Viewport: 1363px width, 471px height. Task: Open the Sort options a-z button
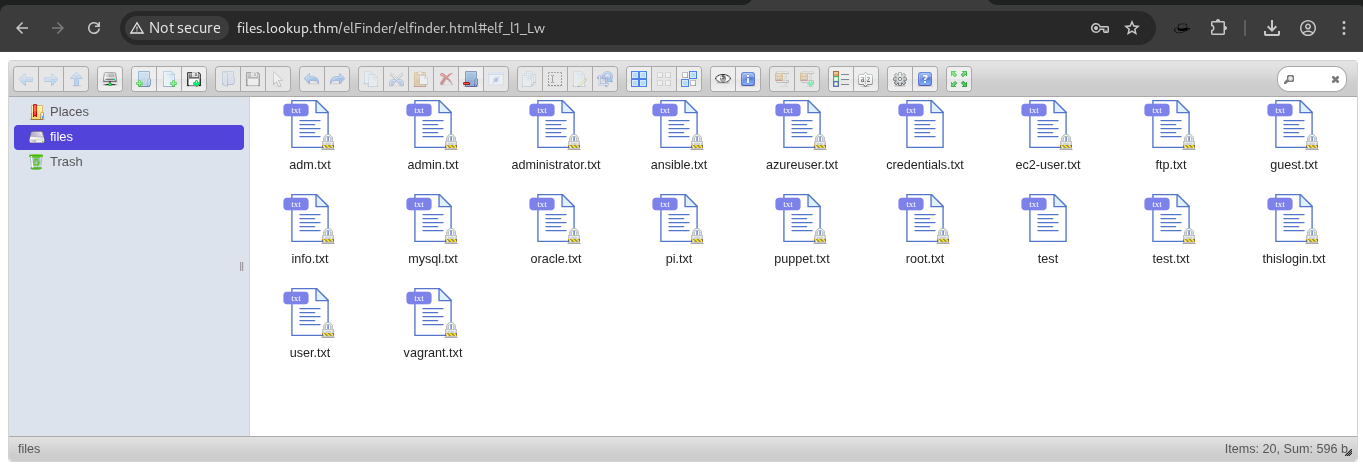point(865,79)
